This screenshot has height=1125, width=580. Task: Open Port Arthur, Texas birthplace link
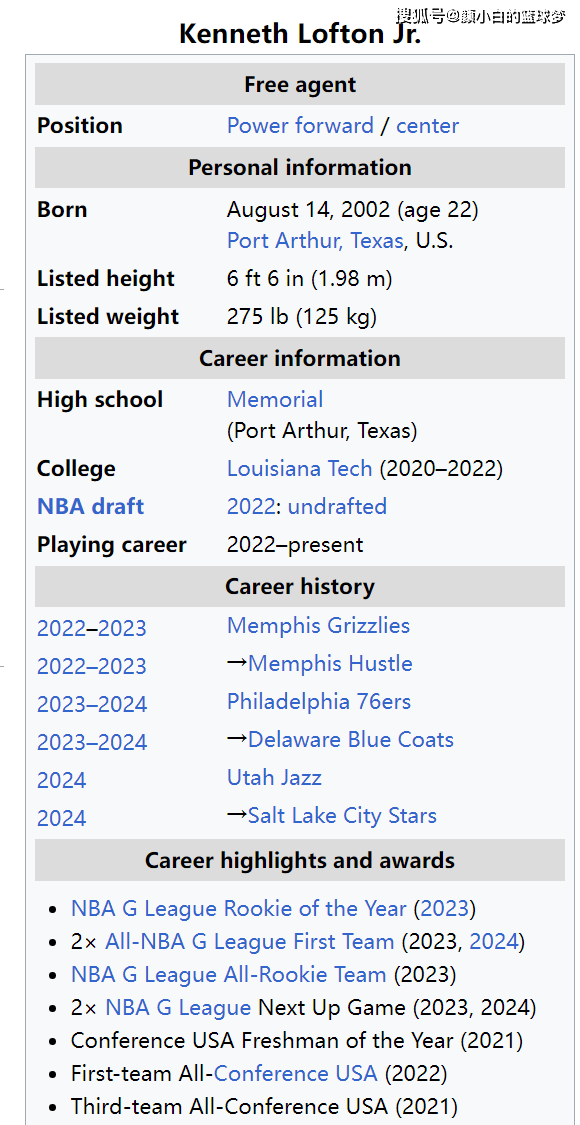click(x=315, y=240)
